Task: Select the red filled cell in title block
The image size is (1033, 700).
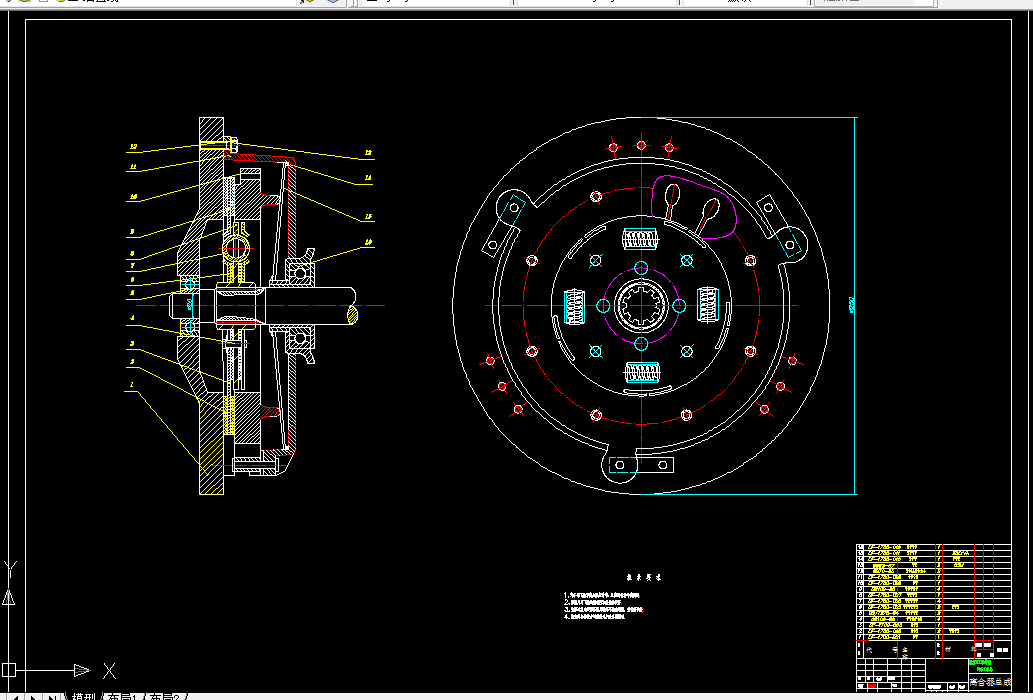Action: tap(872, 686)
